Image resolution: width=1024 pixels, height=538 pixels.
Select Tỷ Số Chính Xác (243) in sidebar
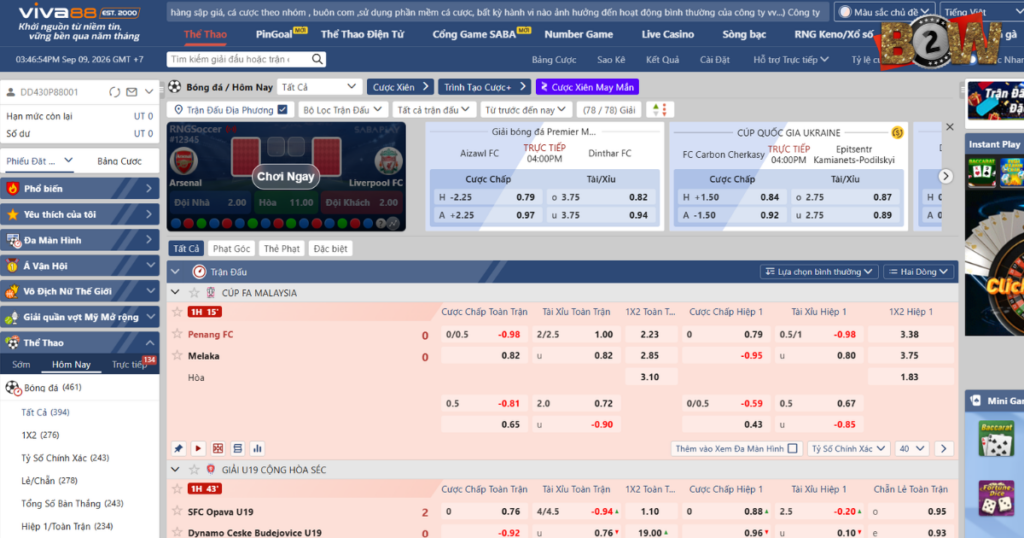coord(65,458)
